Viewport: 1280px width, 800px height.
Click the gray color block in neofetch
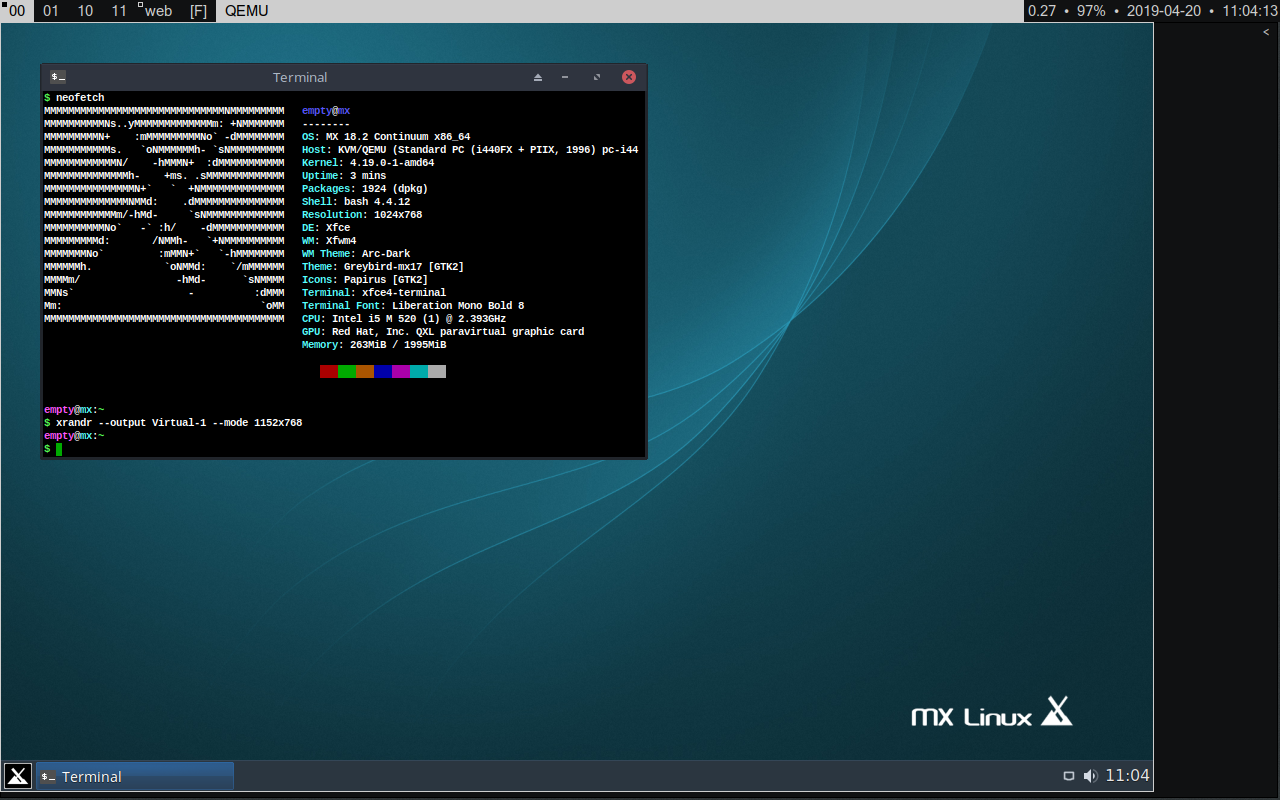[x=437, y=371]
